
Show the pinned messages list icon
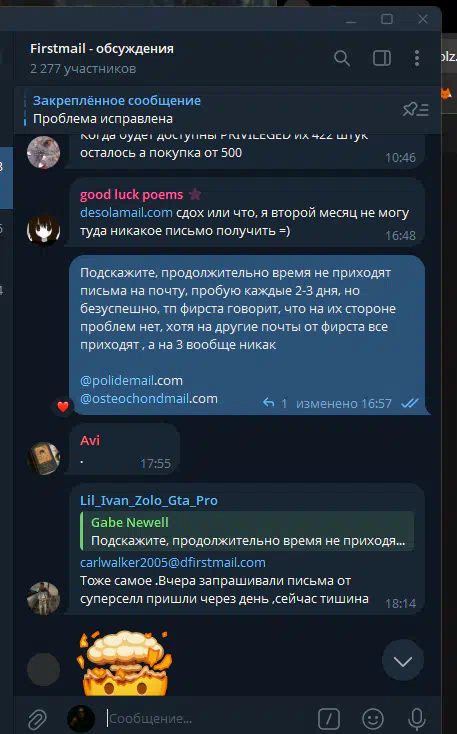[x=416, y=110]
